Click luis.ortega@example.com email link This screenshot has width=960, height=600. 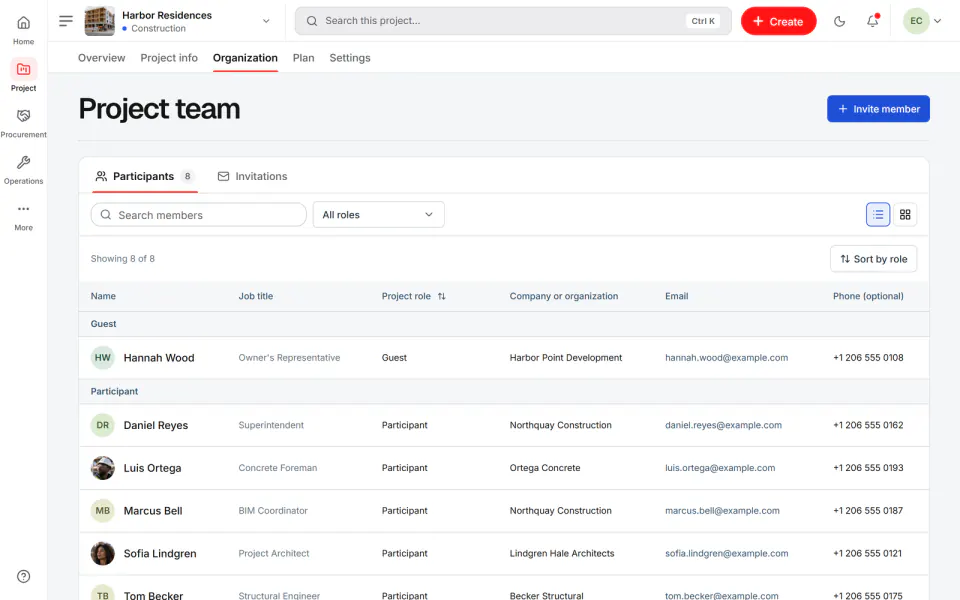(x=720, y=468)
